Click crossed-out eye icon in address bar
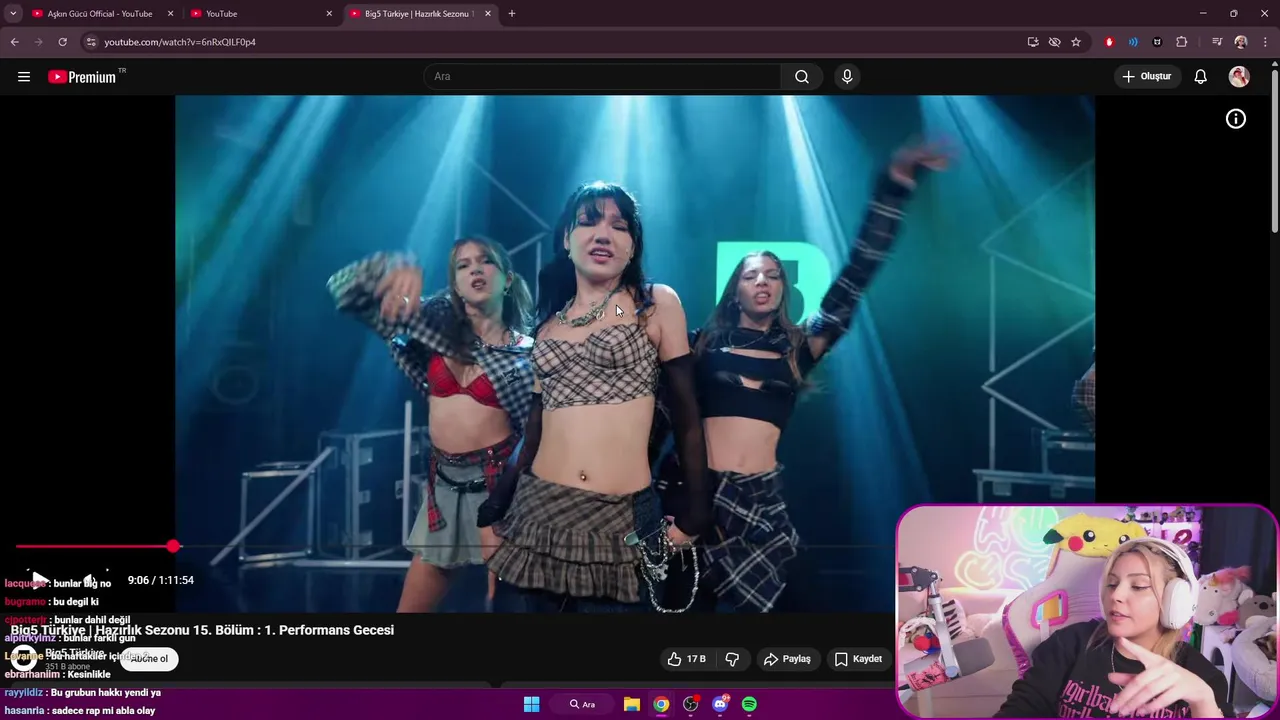1280x720 pixels. tap(1054, 42)
